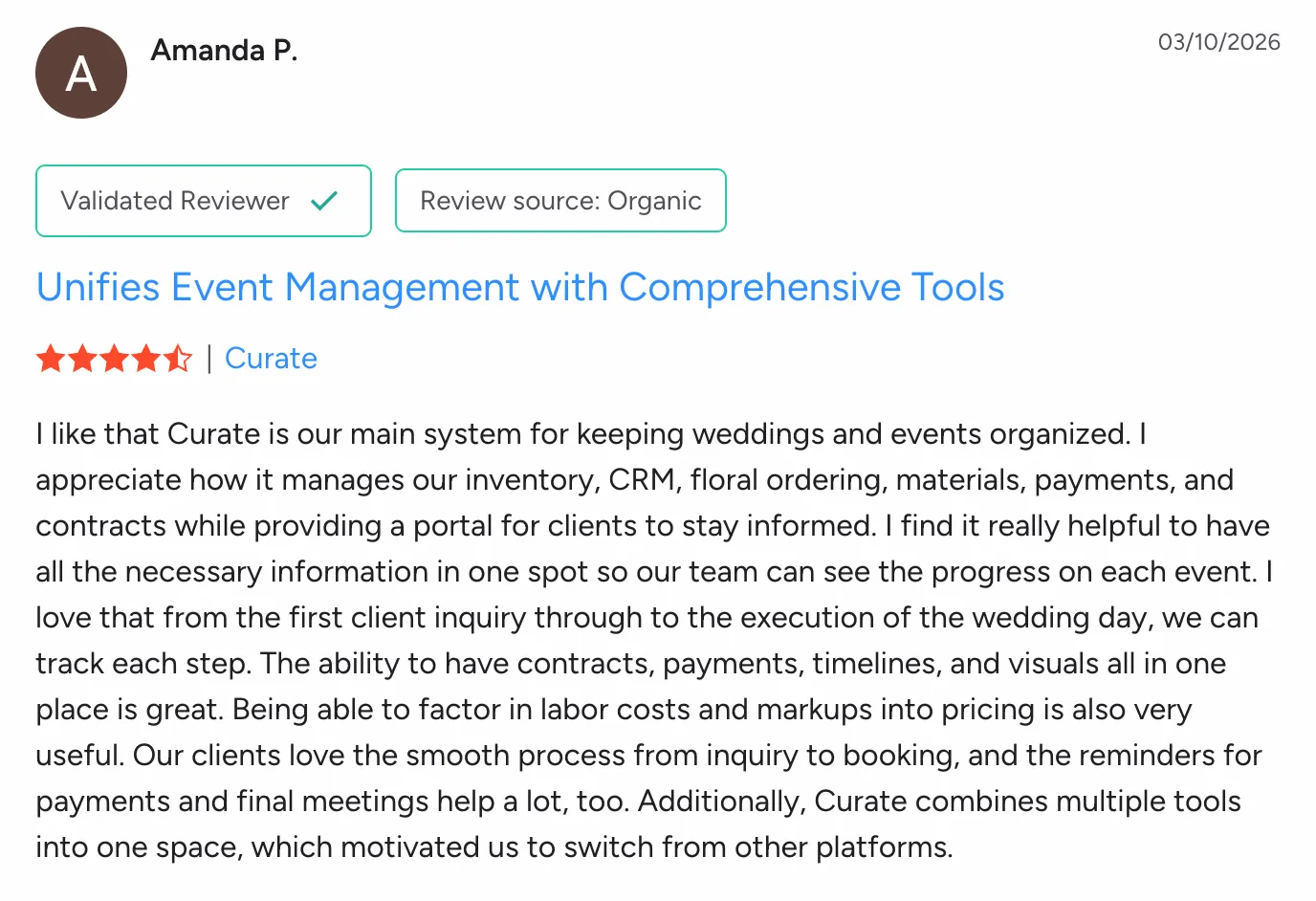Click the review date 03/10/2026
This screenshot has width=1316, height=901.
(1218, 42)
